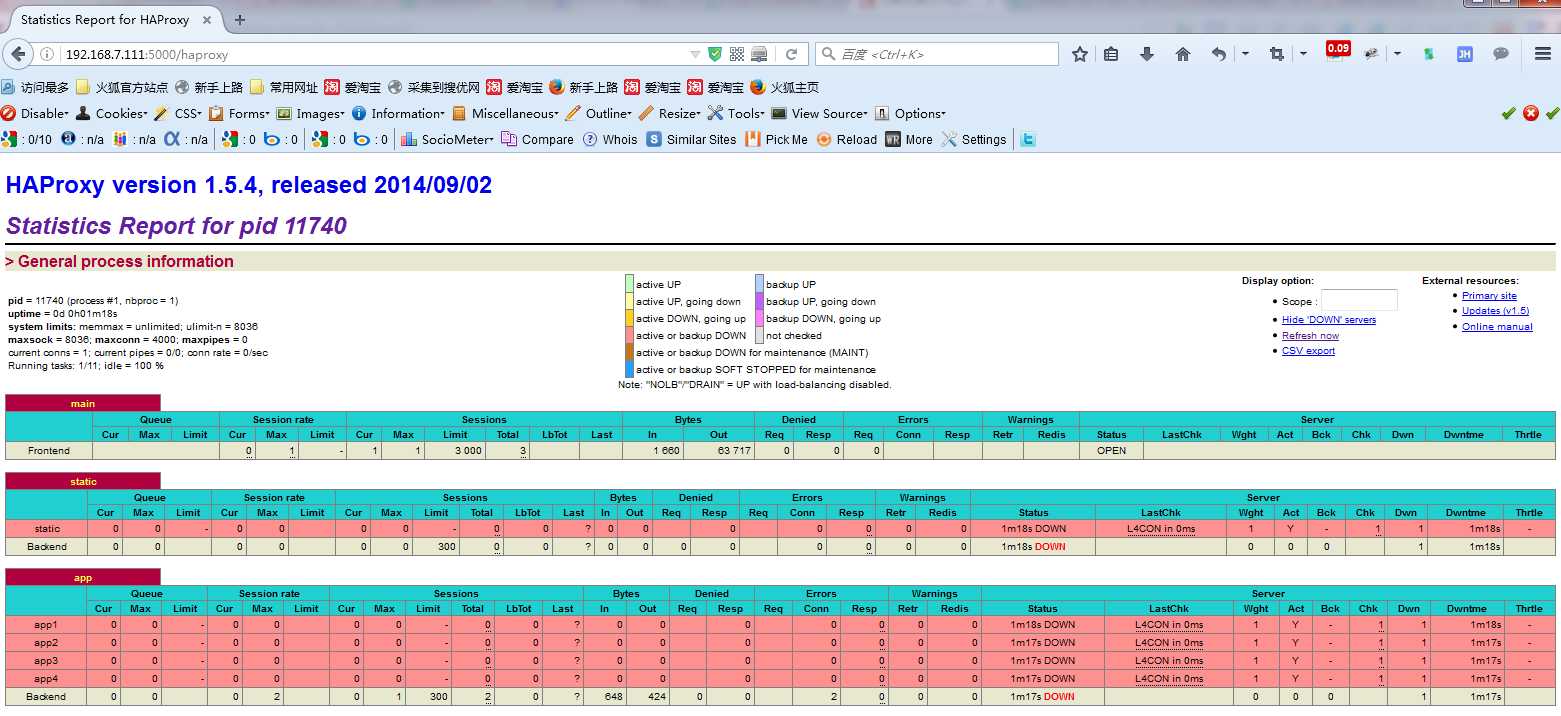Screen dimensions: 1561x716
Task: Click Compare in the SEO toolbar
Action: point(538,139)
